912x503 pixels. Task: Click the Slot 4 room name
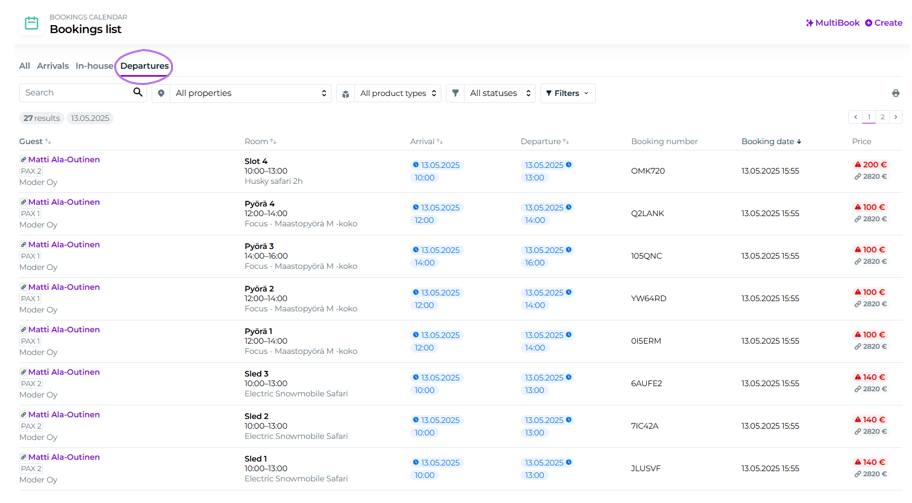click(x=256, y=161)
